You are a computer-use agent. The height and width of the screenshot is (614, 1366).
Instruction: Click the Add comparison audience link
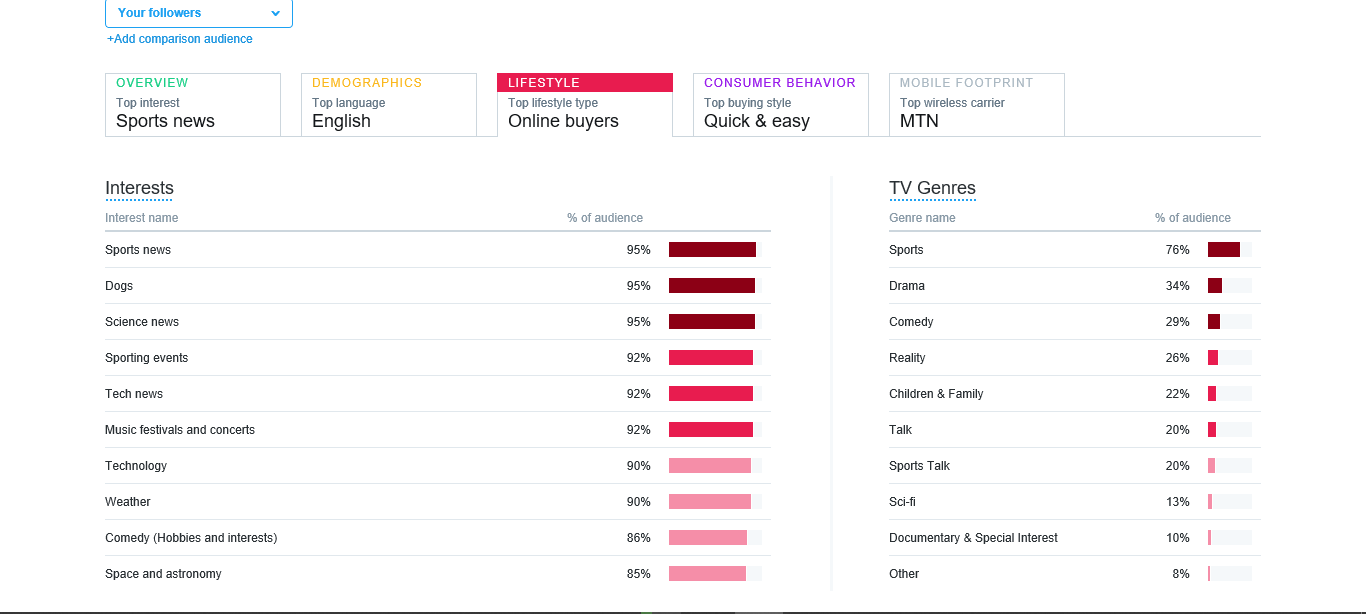pos(180,39)
